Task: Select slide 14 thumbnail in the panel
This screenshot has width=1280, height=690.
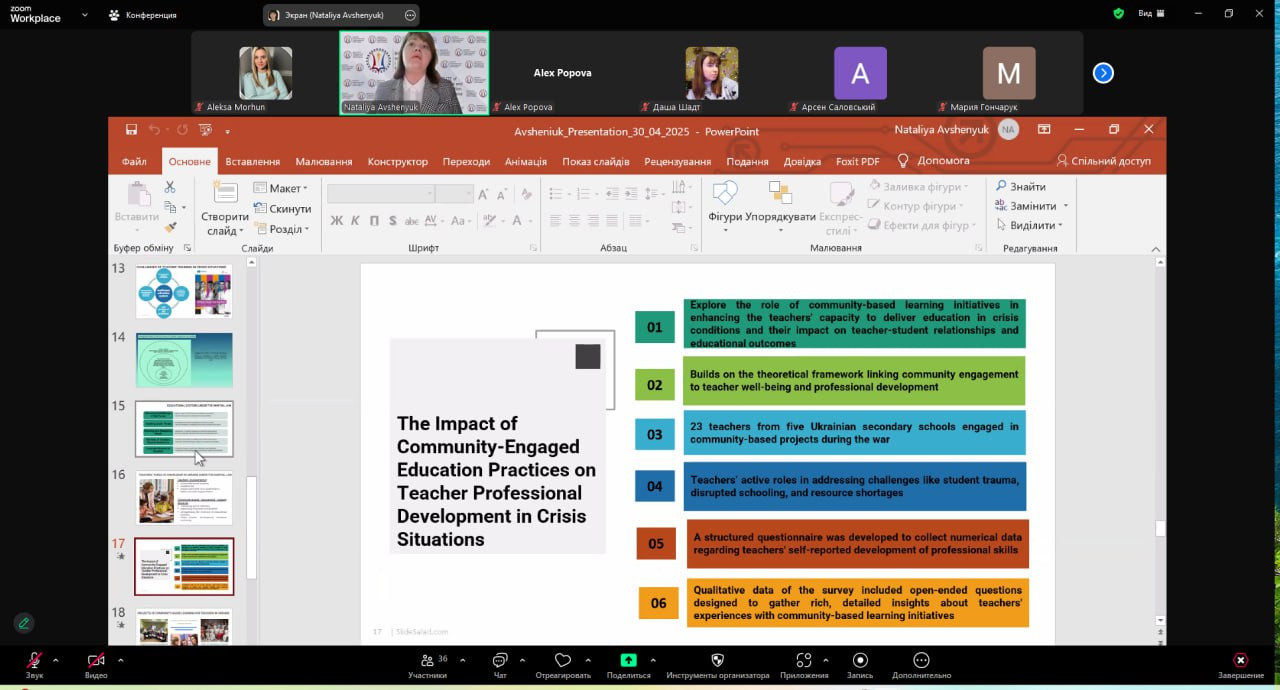Action: pyautogui.click(x=184, y=360)
